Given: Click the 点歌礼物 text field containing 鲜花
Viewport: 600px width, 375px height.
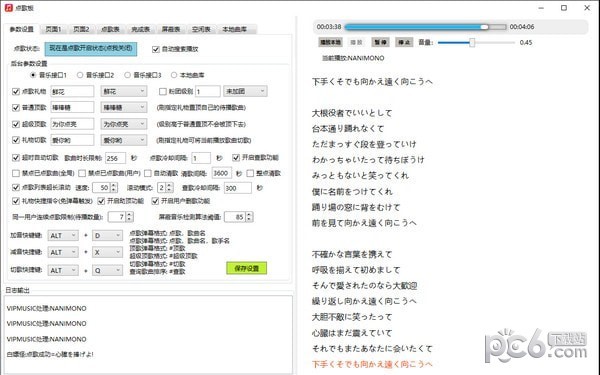Looking at the screenshot, I should 72,91.
